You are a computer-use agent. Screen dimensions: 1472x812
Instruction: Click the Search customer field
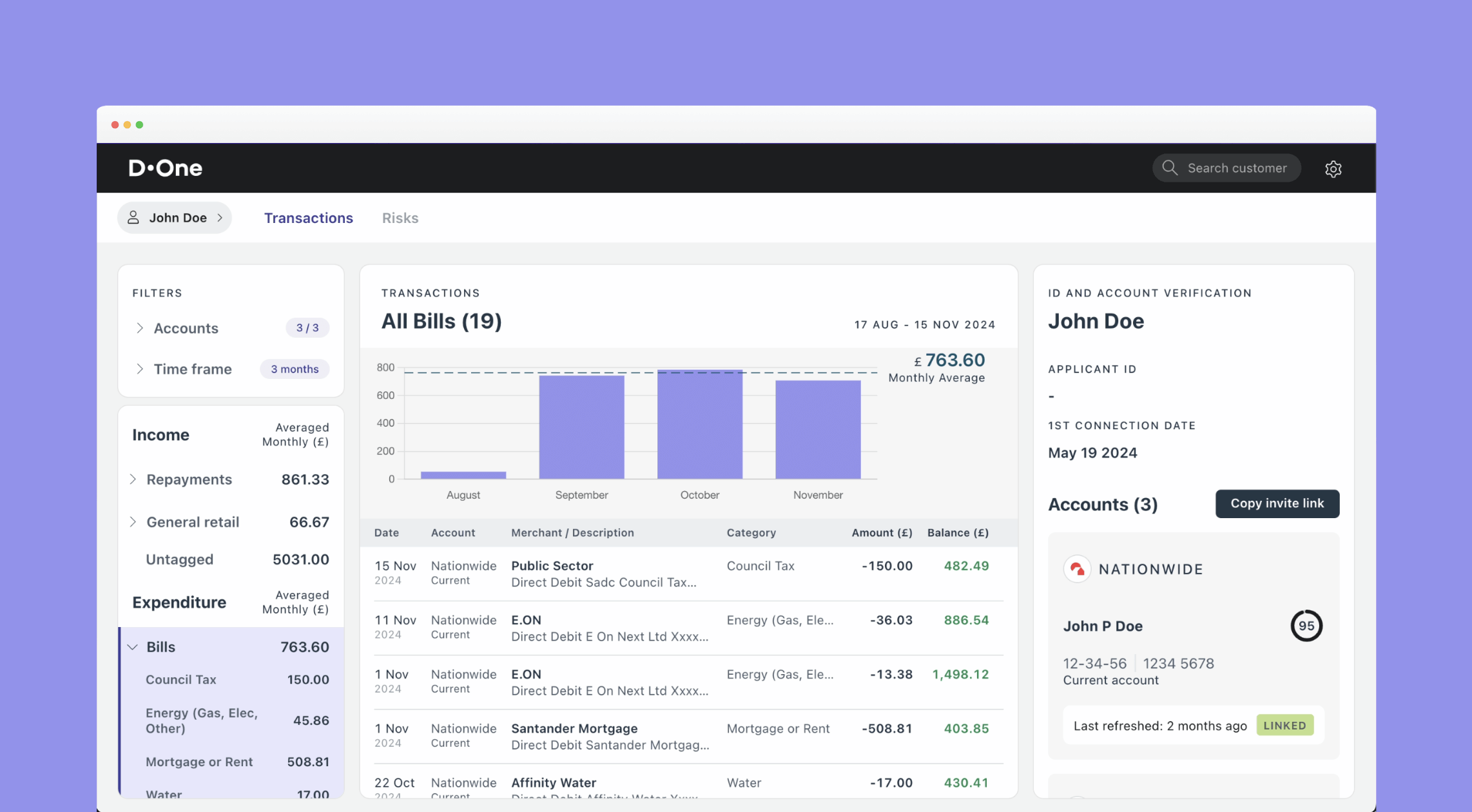[1236, 168]
